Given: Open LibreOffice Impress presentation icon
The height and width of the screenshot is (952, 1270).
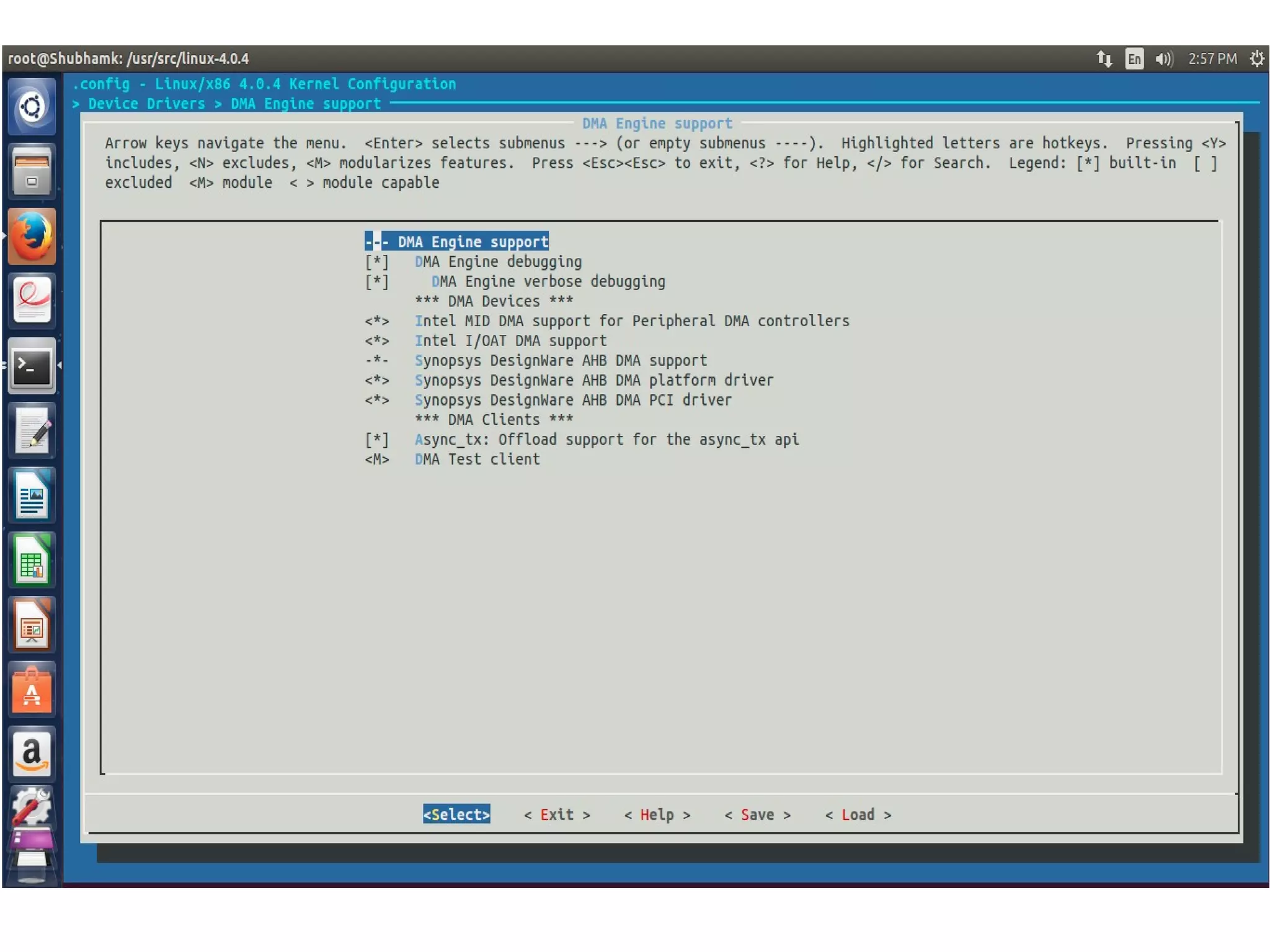Looking at the screenshot, I should (32, 625).
